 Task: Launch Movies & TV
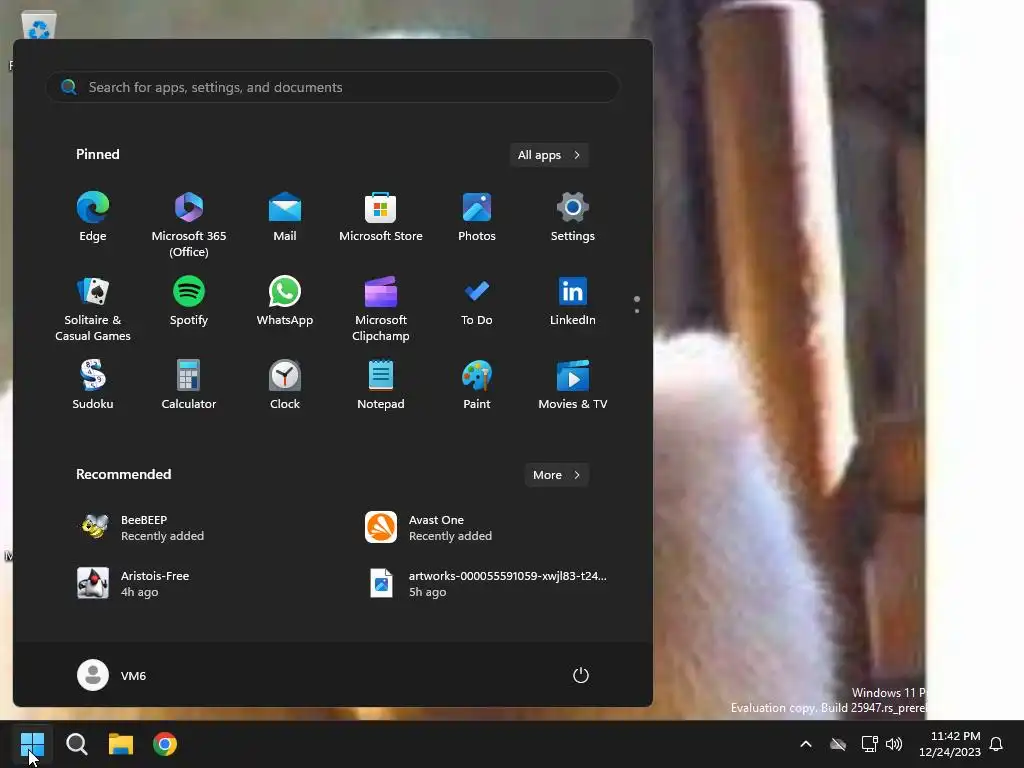[573, 385]
